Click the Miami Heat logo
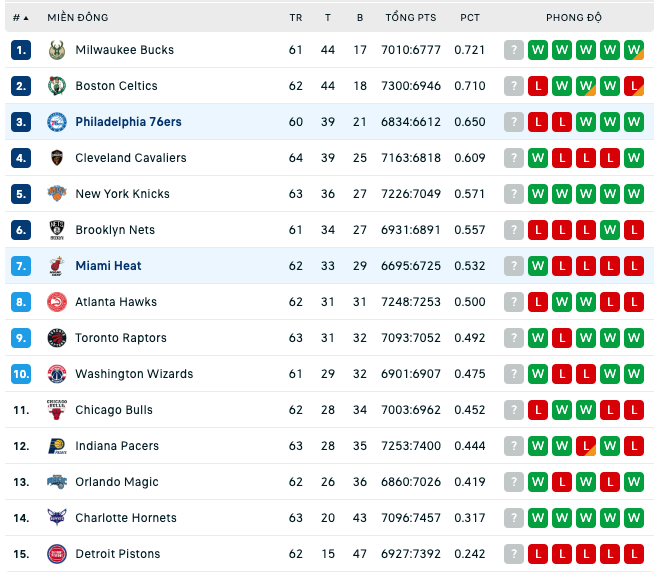The height and width of the screenshot is (578, 658). click(57, 266)
